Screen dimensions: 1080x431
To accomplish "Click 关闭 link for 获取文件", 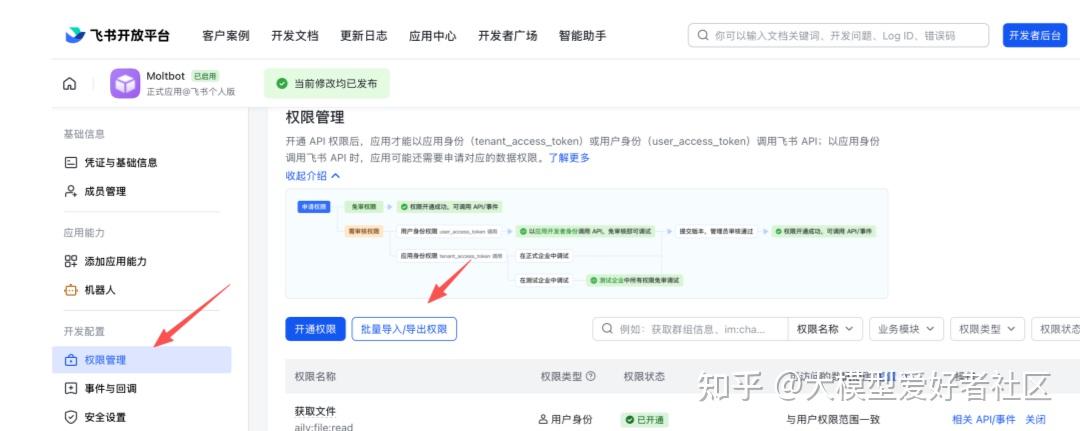I will click(x=1035, y=419).
